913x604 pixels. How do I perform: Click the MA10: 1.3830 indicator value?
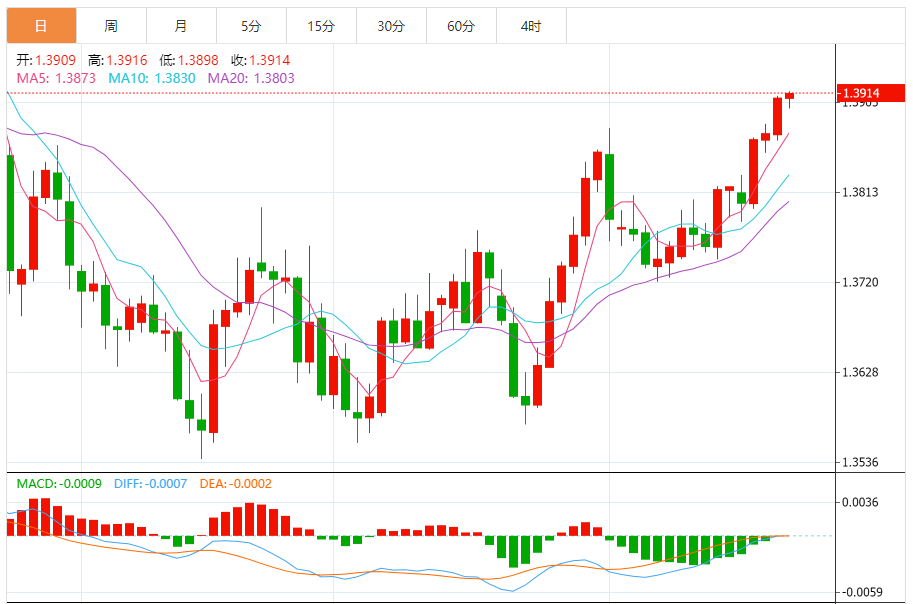click(151, 78)
